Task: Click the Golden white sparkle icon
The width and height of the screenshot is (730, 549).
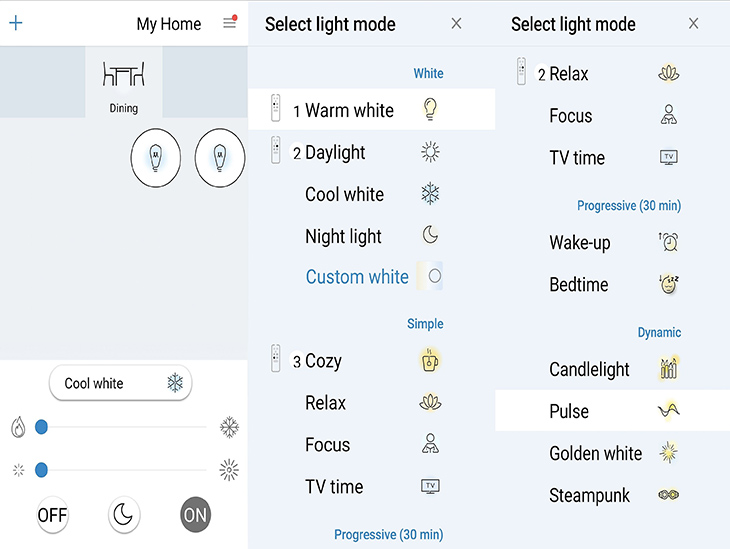Action: coord(669,452)
